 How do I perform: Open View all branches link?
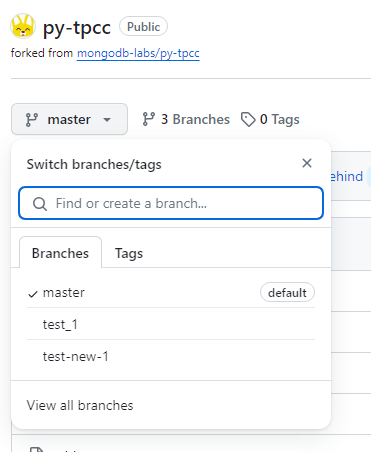(x=80, y=405)
